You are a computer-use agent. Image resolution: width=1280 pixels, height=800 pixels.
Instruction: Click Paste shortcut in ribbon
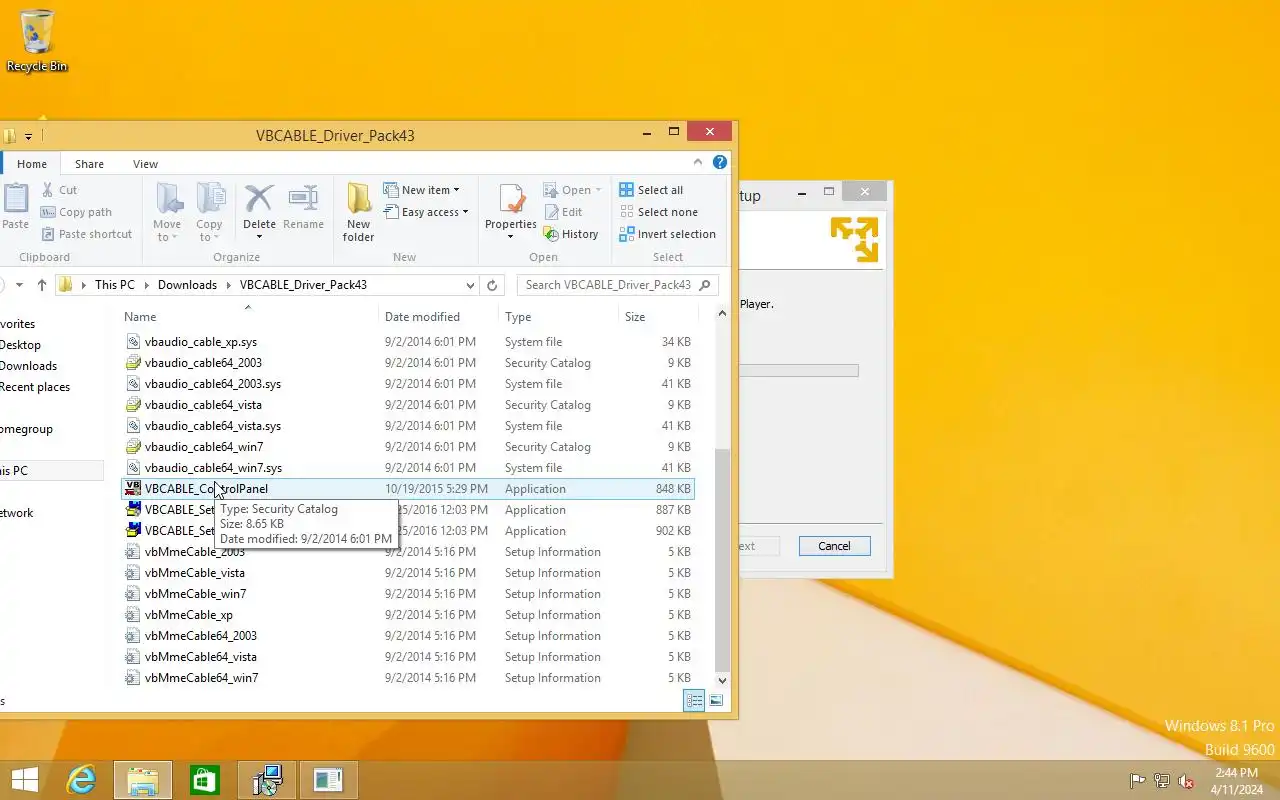[x=86, y=234]
